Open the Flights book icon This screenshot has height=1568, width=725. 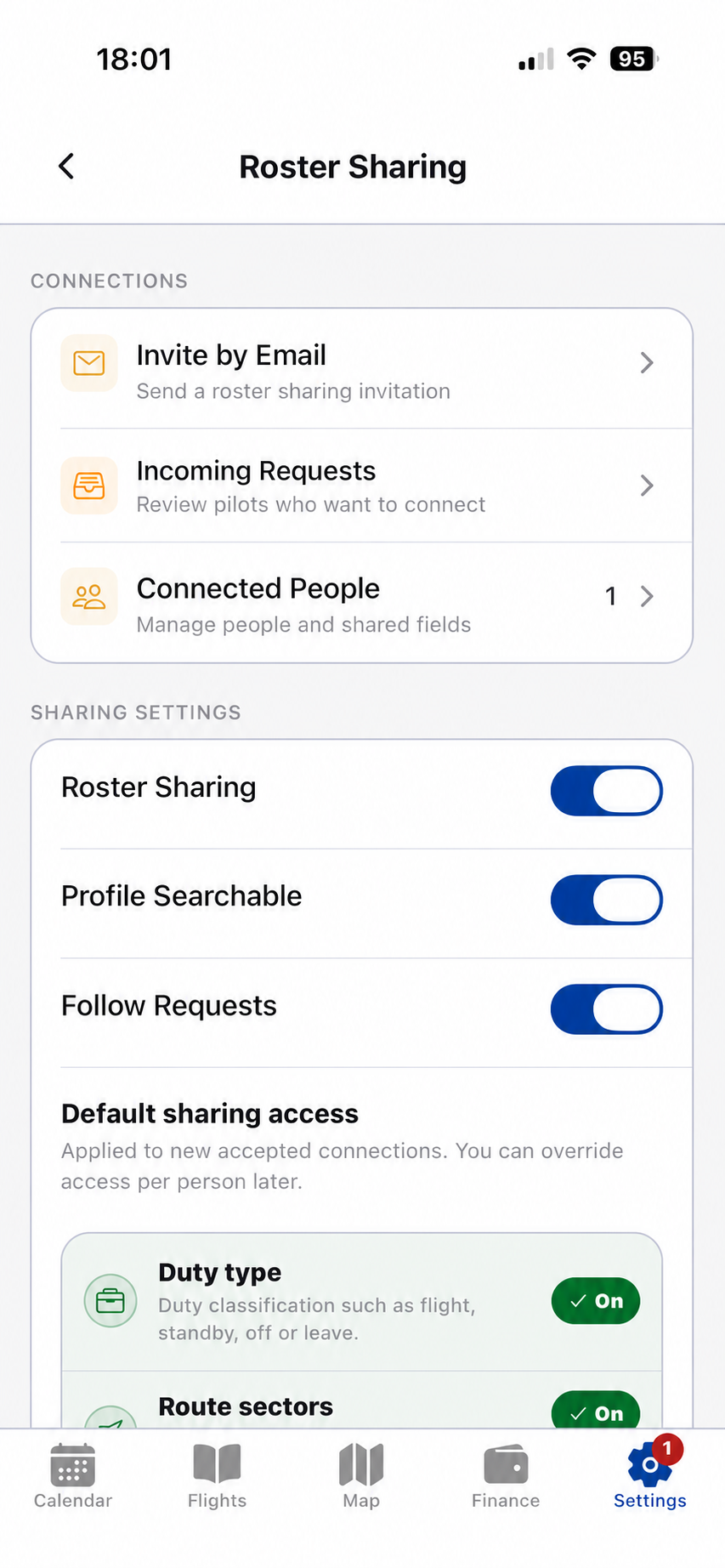coord(217,1464)
